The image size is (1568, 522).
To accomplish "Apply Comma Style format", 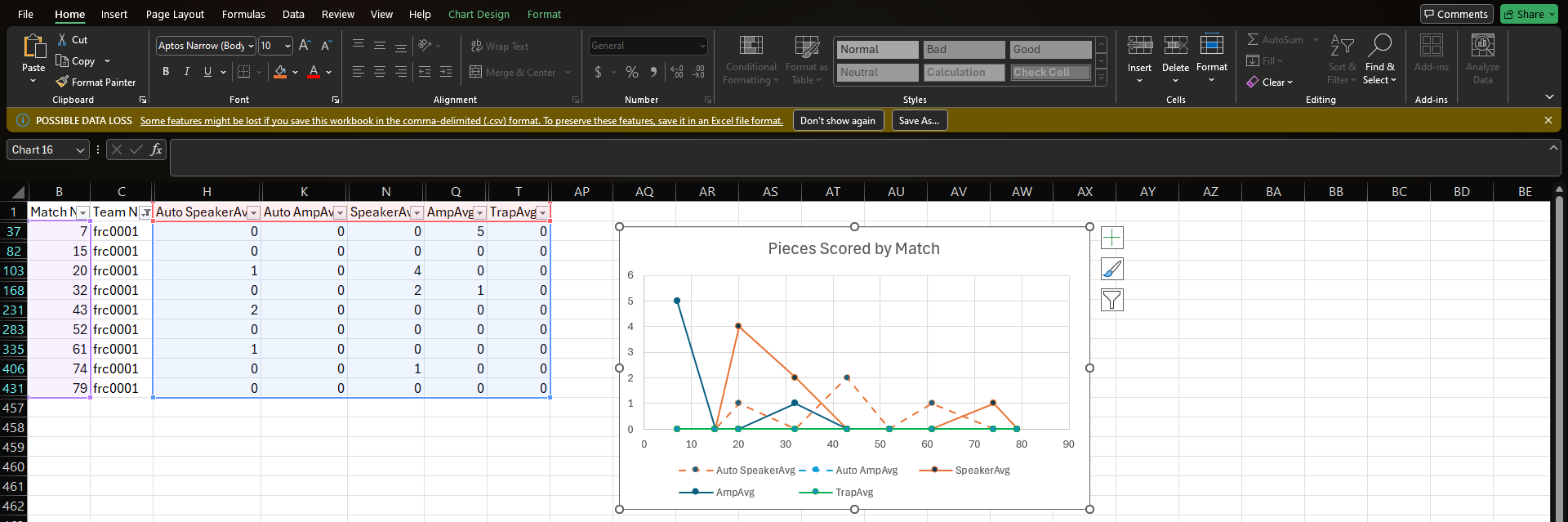I will click(653, 72).
